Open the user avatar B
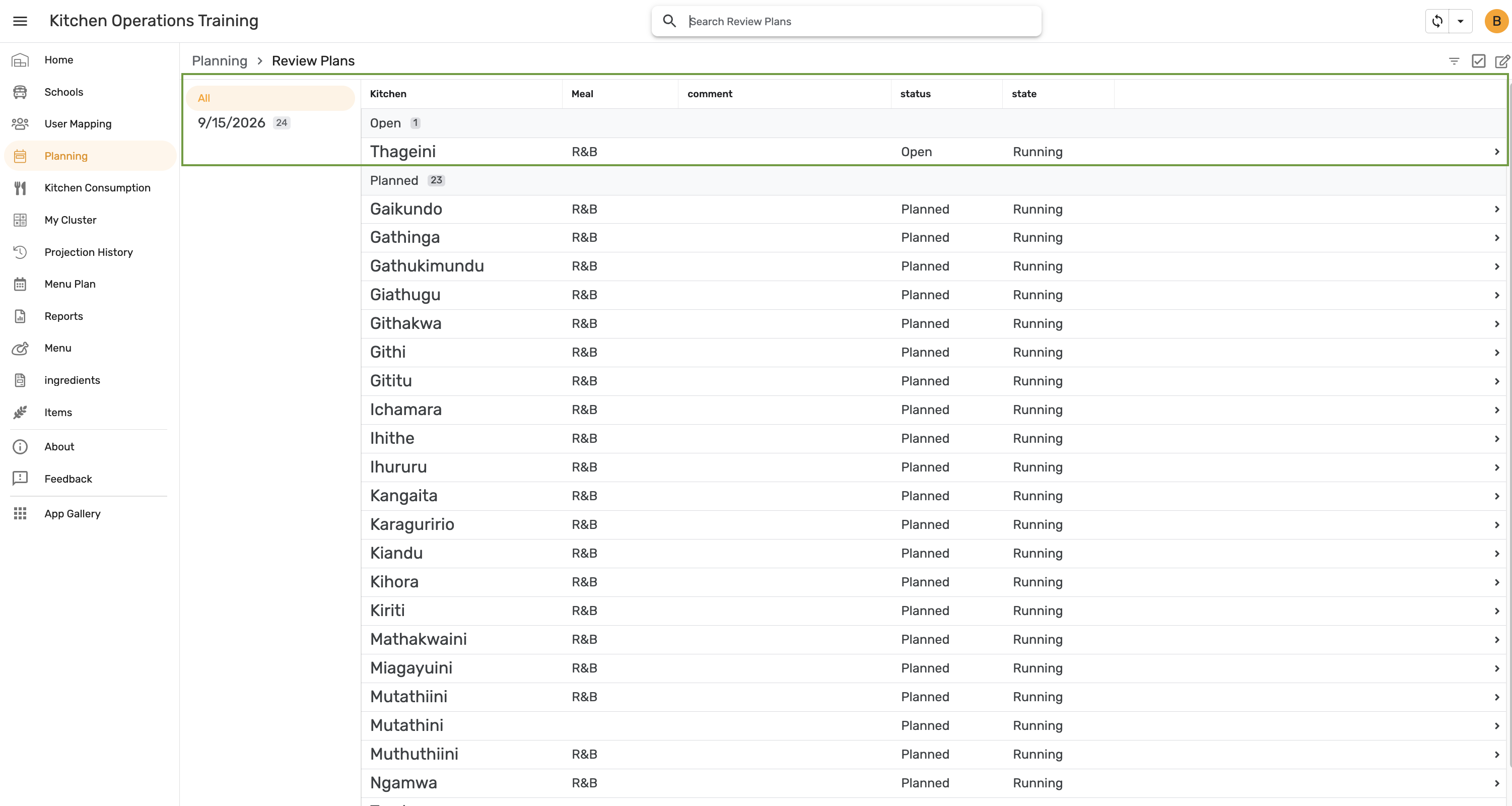Screen dimensions: 1512x806 tap(1496, 21)
